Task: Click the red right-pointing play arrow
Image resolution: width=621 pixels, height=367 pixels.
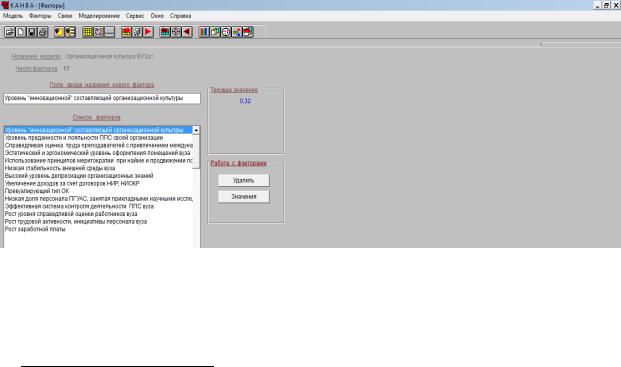Action: [x=148, y=32]
